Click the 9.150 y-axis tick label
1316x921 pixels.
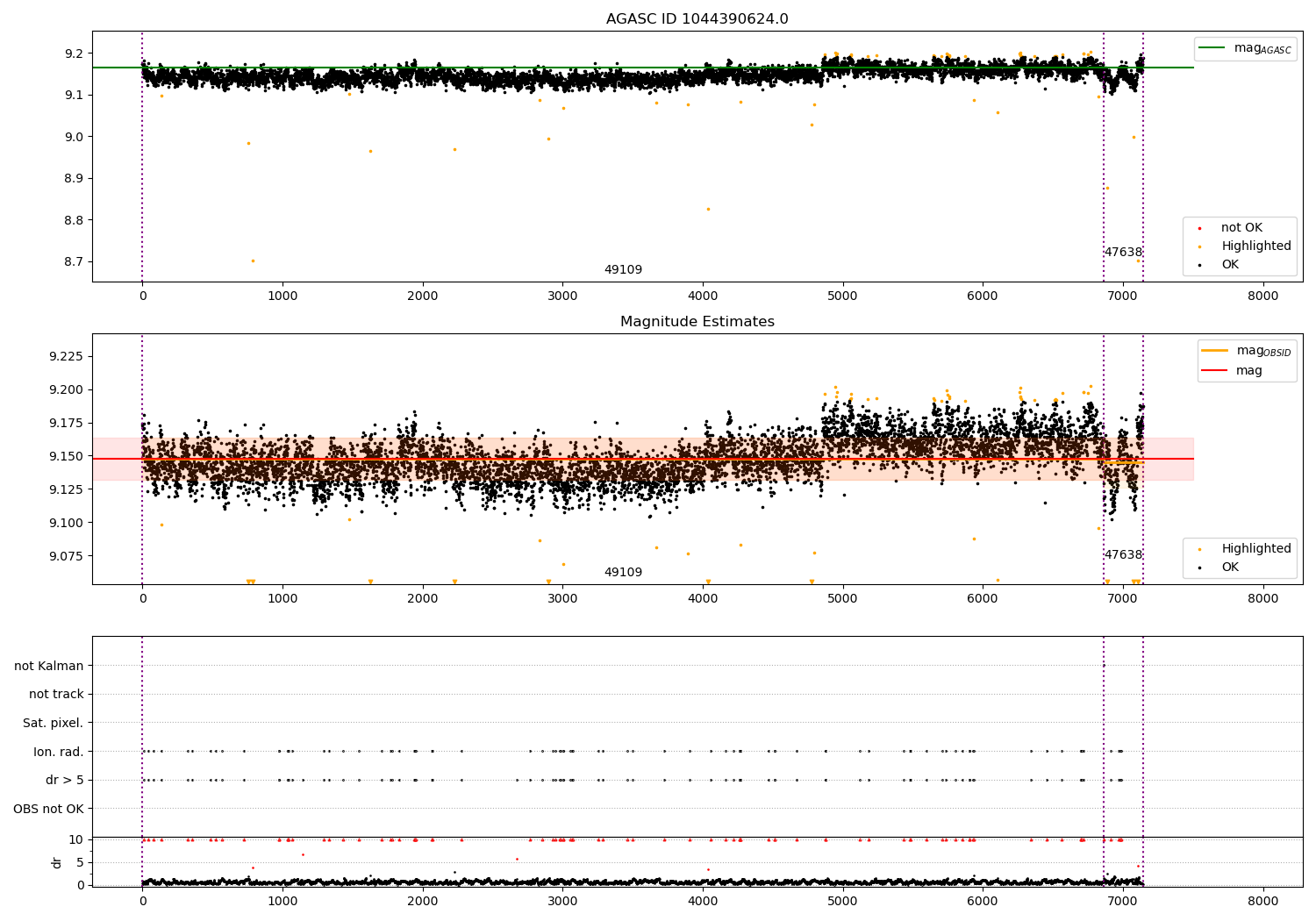point(67,457)
